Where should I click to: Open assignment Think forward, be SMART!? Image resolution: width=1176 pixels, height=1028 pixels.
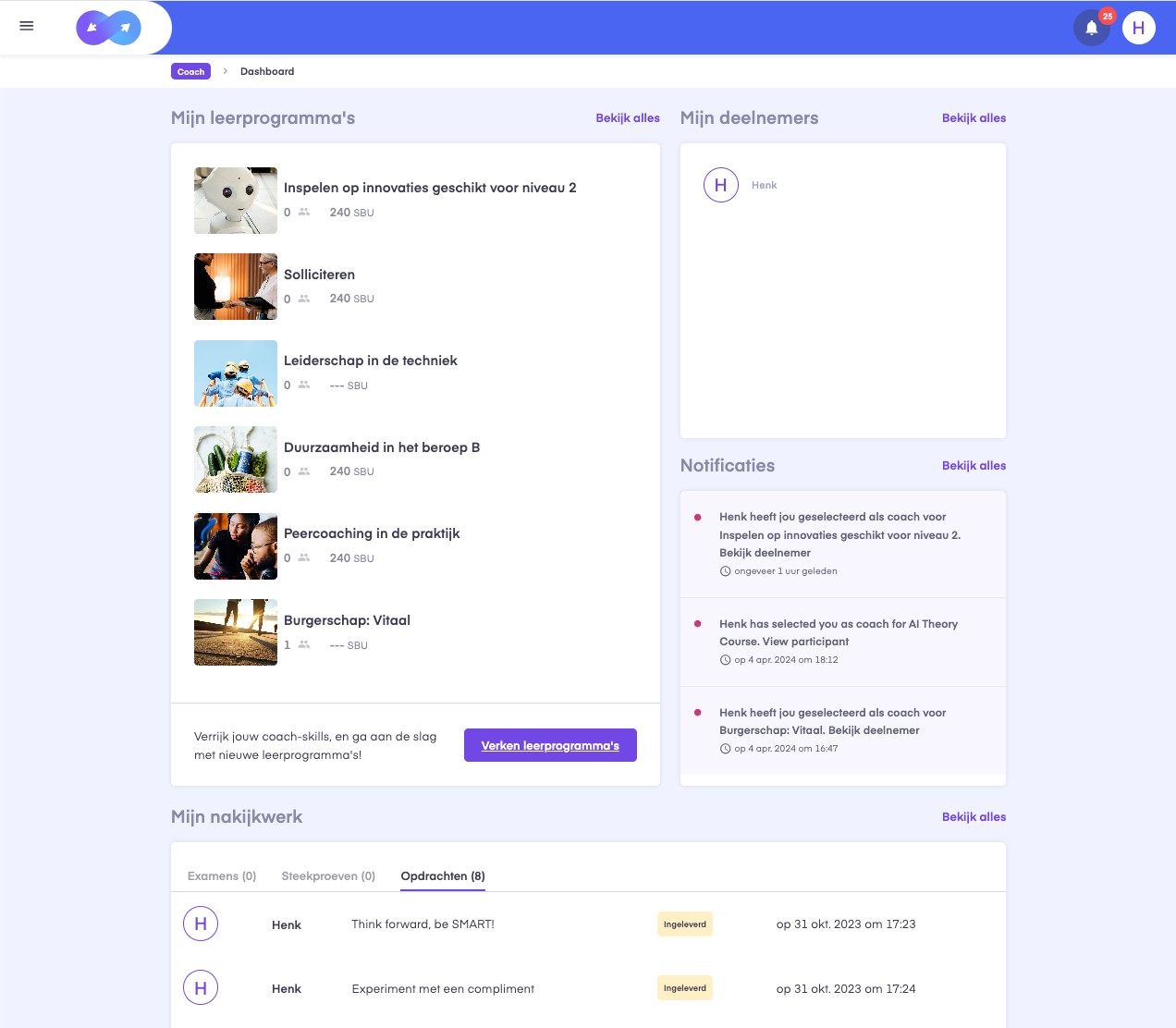423,924
